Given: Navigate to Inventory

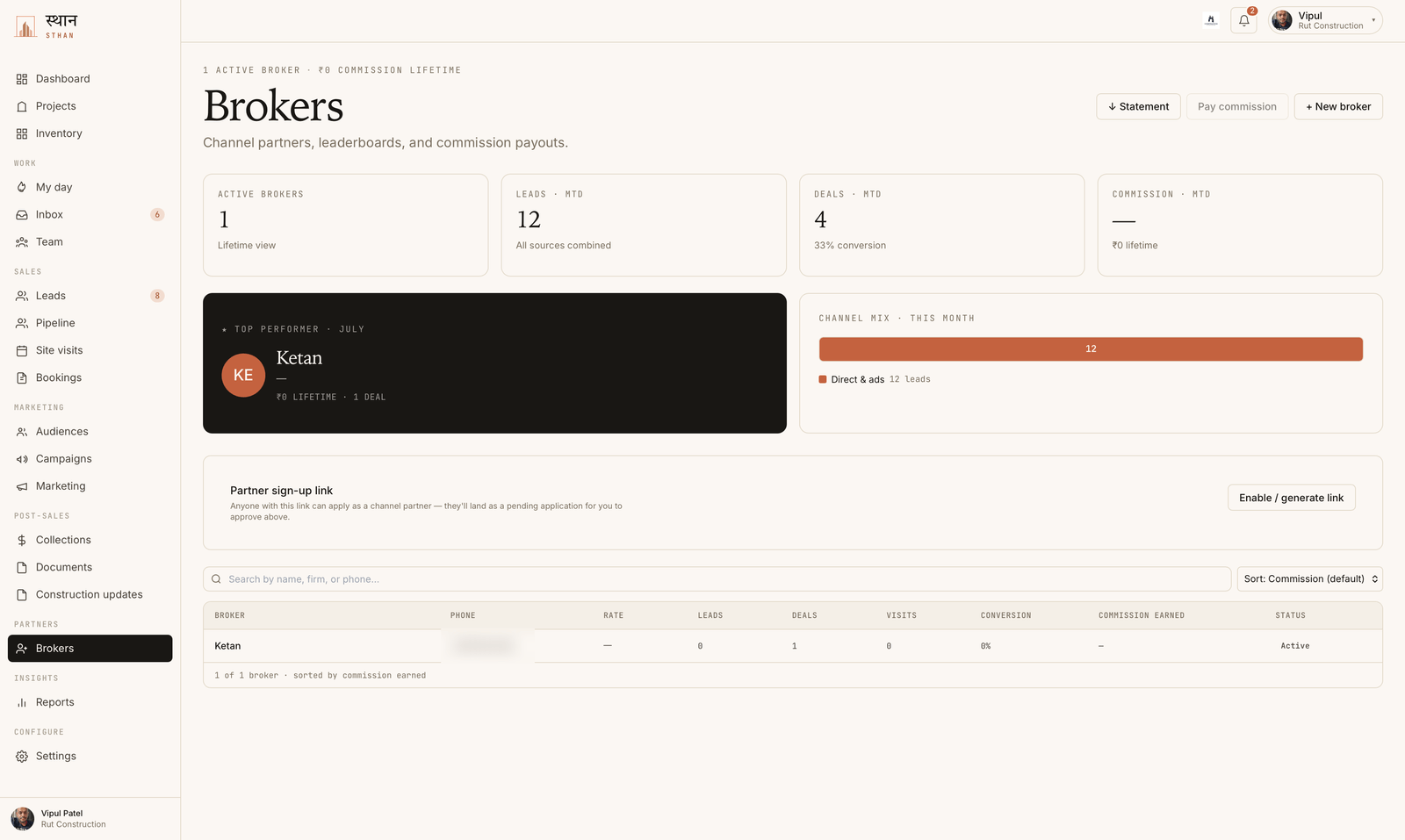Looking at the screenshot, I should point(90,133).
